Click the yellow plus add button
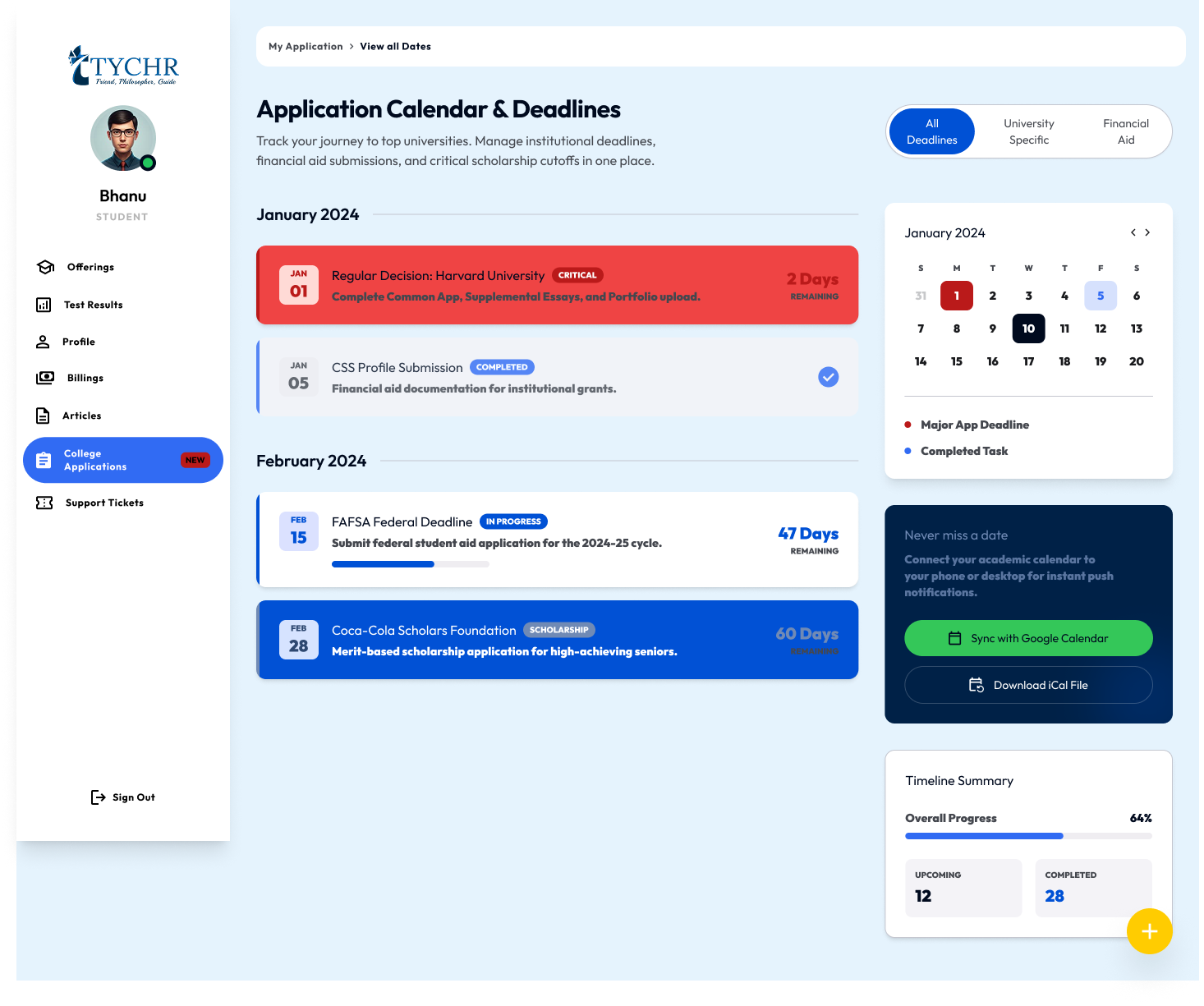Image resolution: width=1204 pixels, height=1006 pixels. pyautogui.click(x=1150, y=931)
